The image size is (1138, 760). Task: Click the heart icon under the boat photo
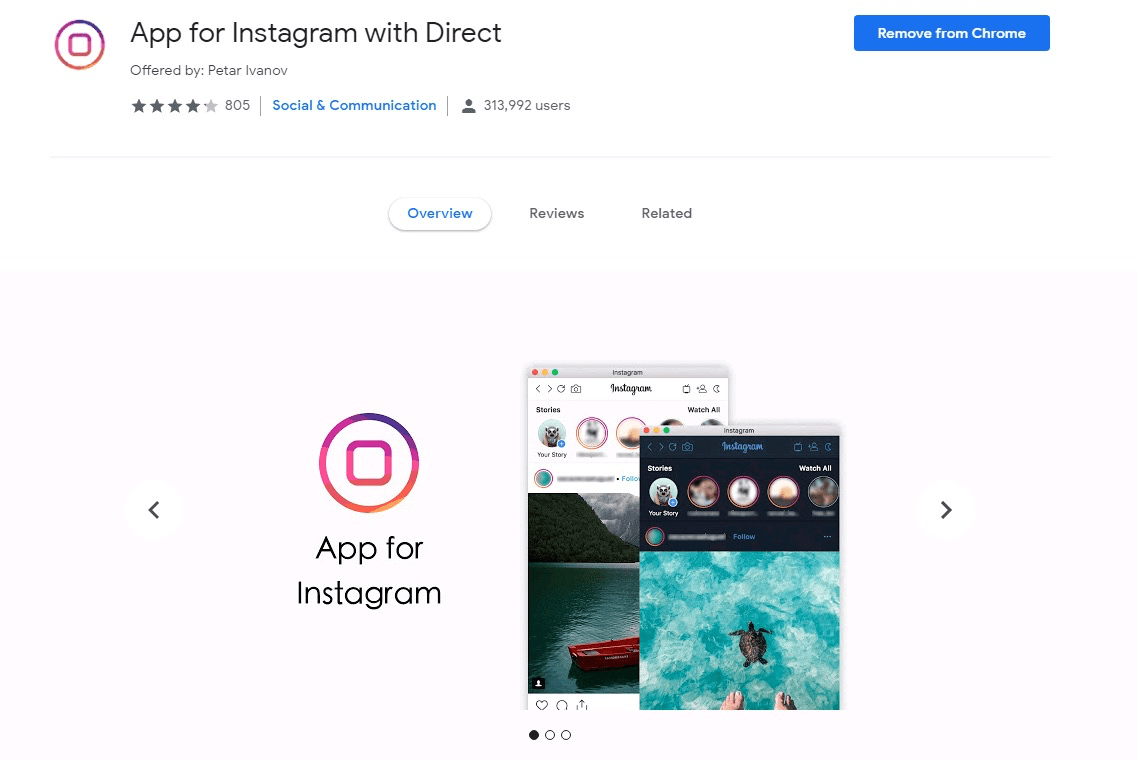(x=541, y=704)
